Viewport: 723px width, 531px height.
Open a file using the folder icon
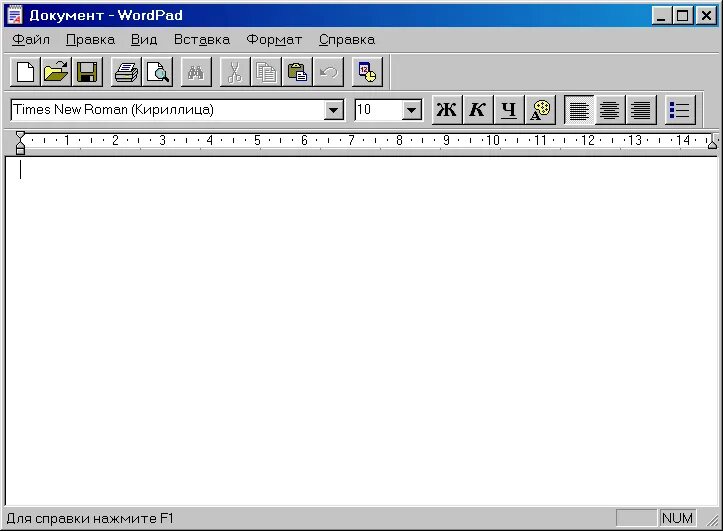point(56,72)
